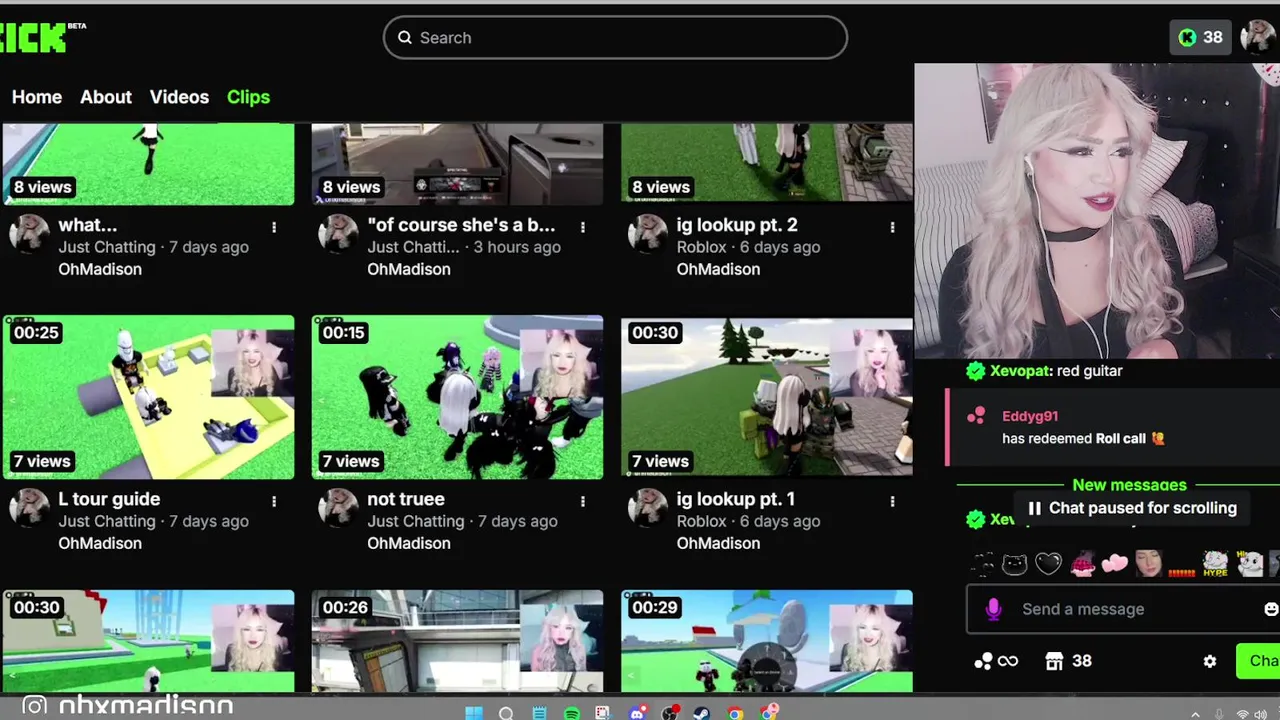The width and height of the screenshot is (1280, 720).
Task: Play the "not truee" clip thumbnail
Action: 457,397
